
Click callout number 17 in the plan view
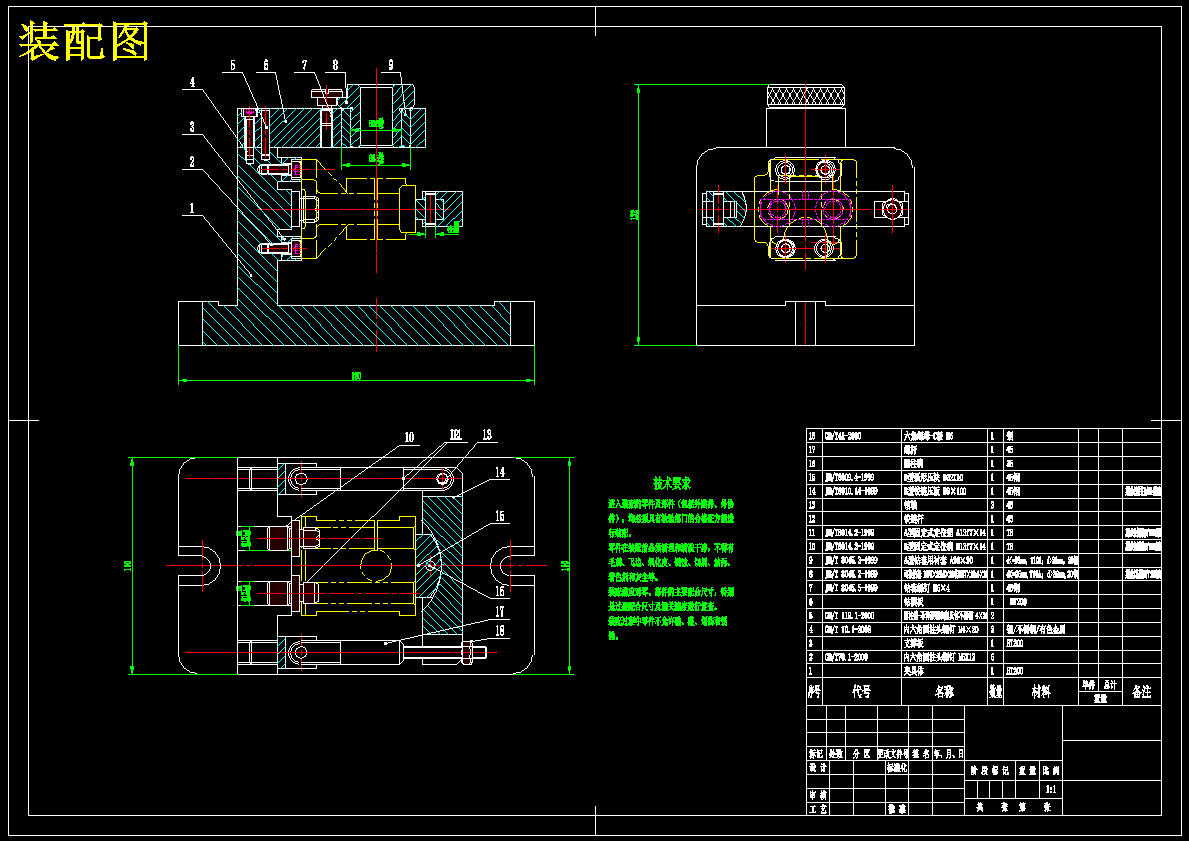(500, 611)
